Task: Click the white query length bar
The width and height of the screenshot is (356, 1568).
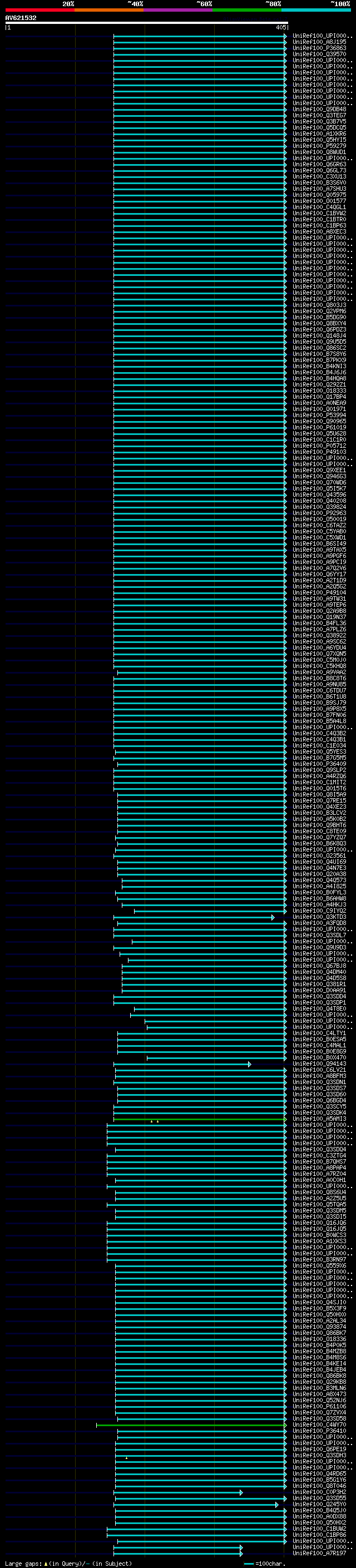Action: point(146,23)
